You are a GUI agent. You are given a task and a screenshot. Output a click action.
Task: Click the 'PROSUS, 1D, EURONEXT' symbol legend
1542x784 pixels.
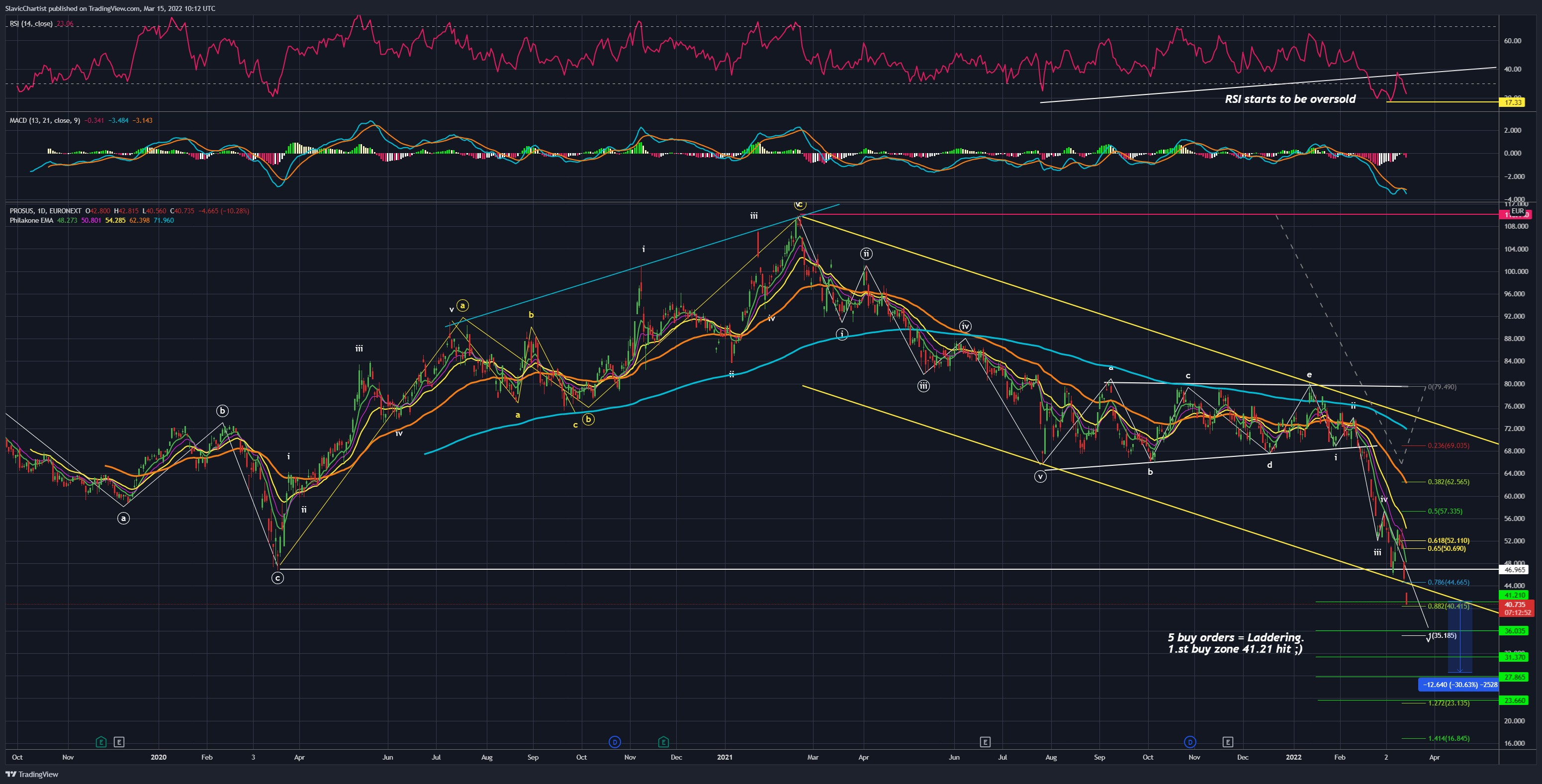click(x=45, y=211)
